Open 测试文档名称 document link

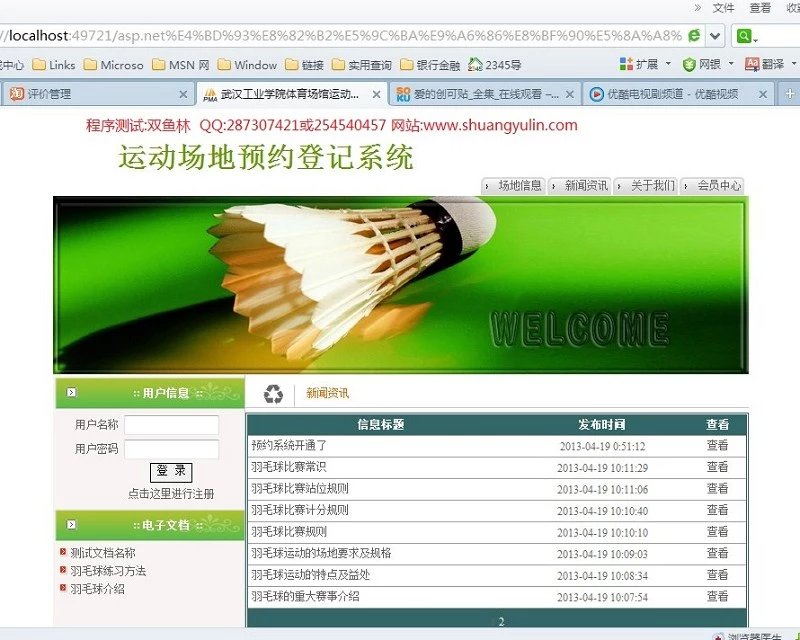(x=103, y=553)
